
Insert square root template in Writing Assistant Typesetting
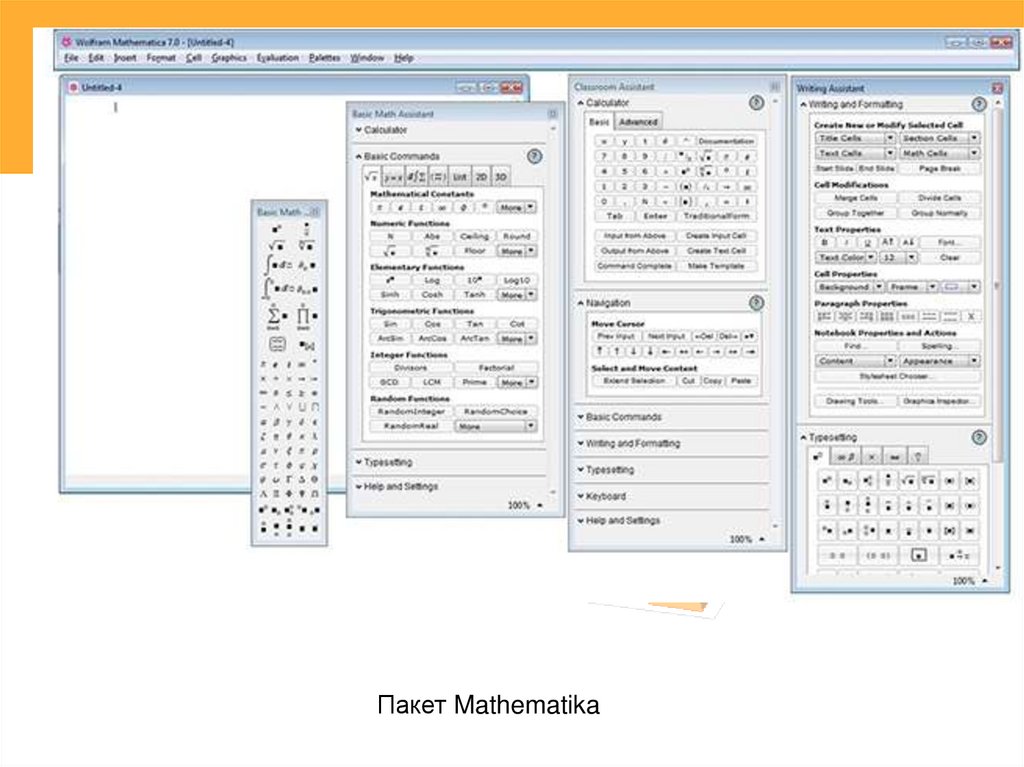(x=908, y=481)
